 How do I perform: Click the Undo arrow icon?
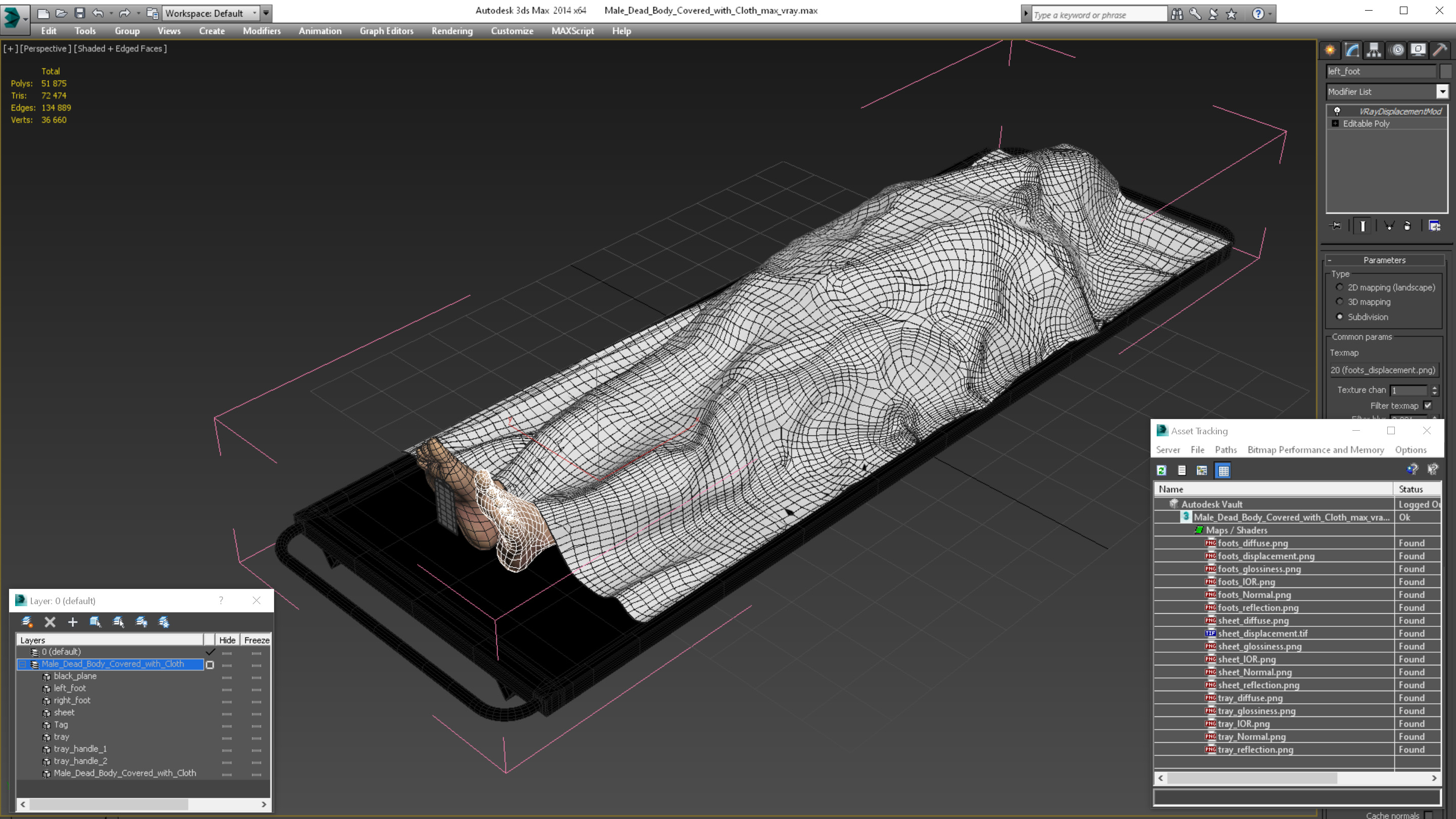point(99,13)
